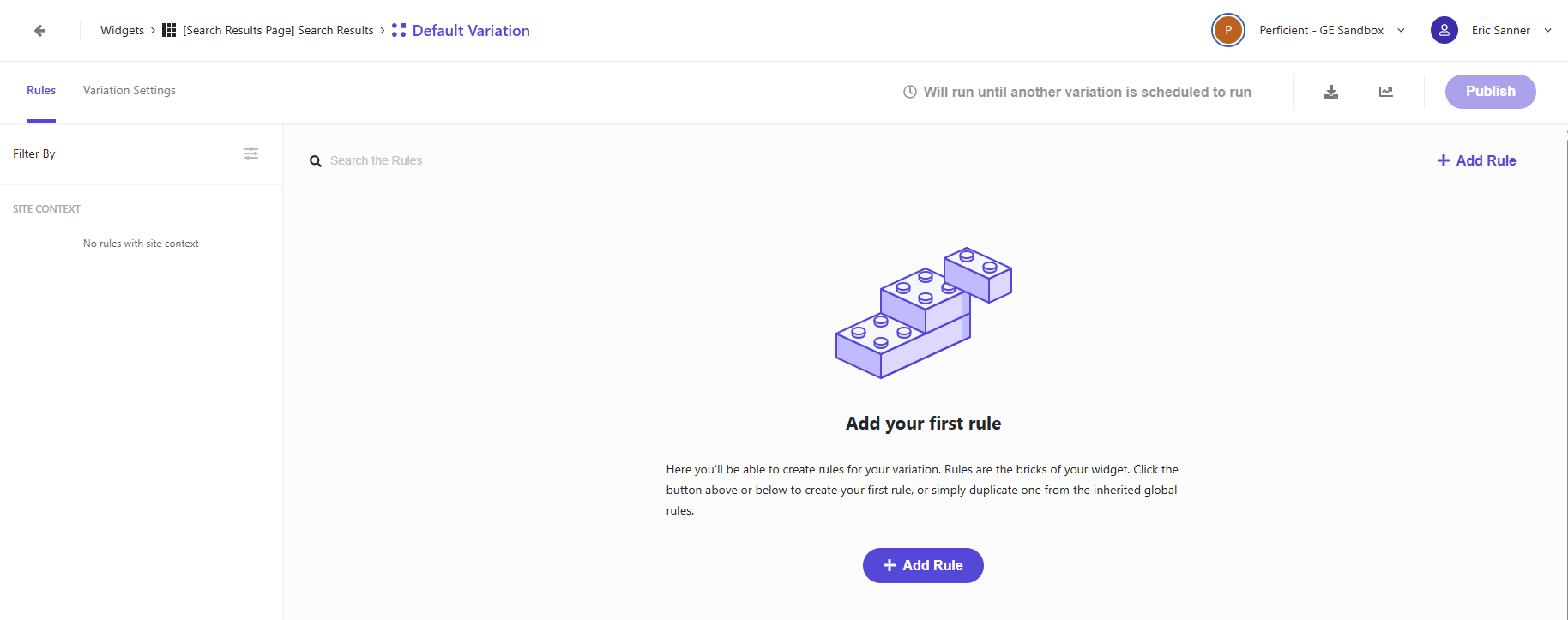
Task: Click the widget grid icon in breadcrumb
Action: click(169, 30)
